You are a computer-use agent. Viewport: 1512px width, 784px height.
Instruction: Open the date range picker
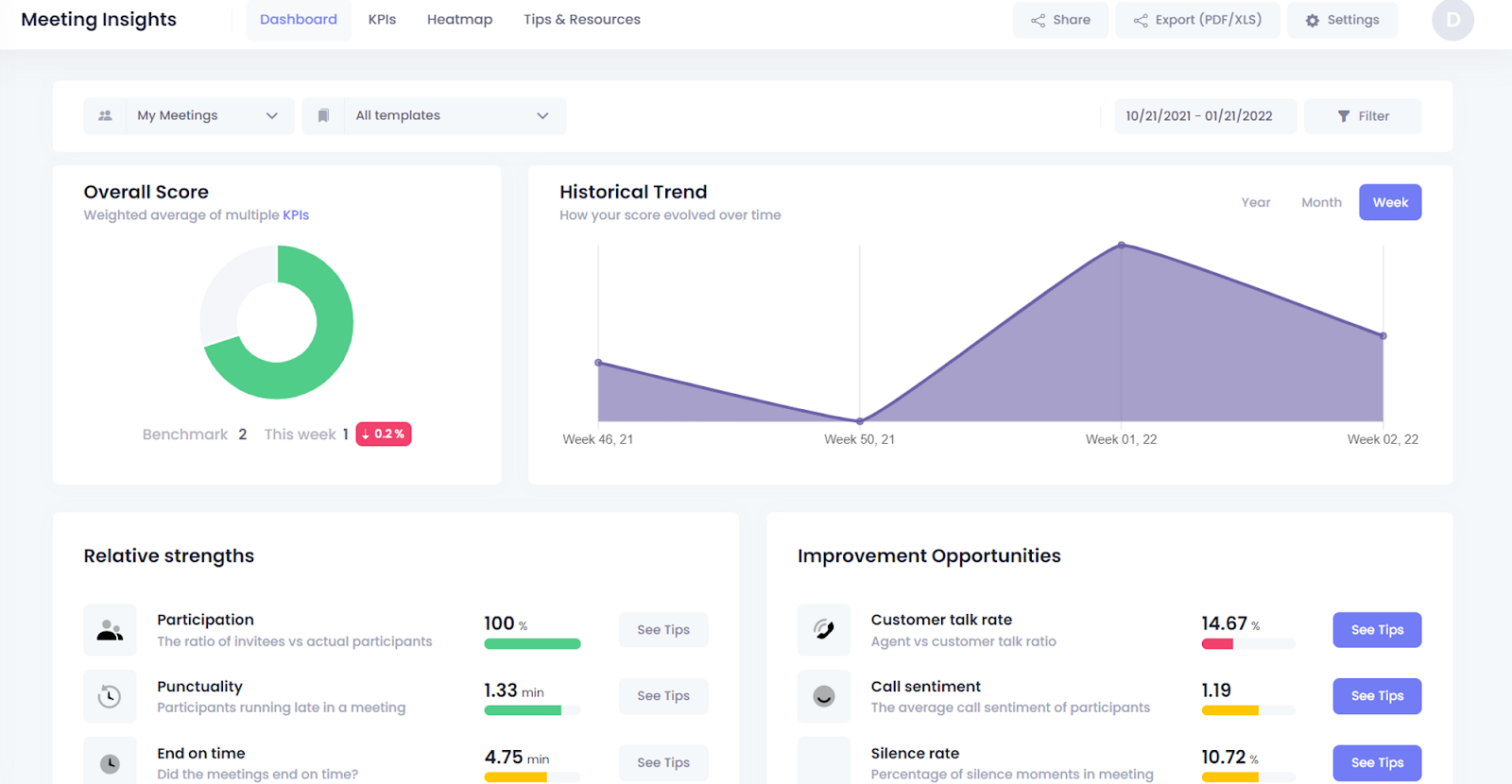pos(1198,116)
